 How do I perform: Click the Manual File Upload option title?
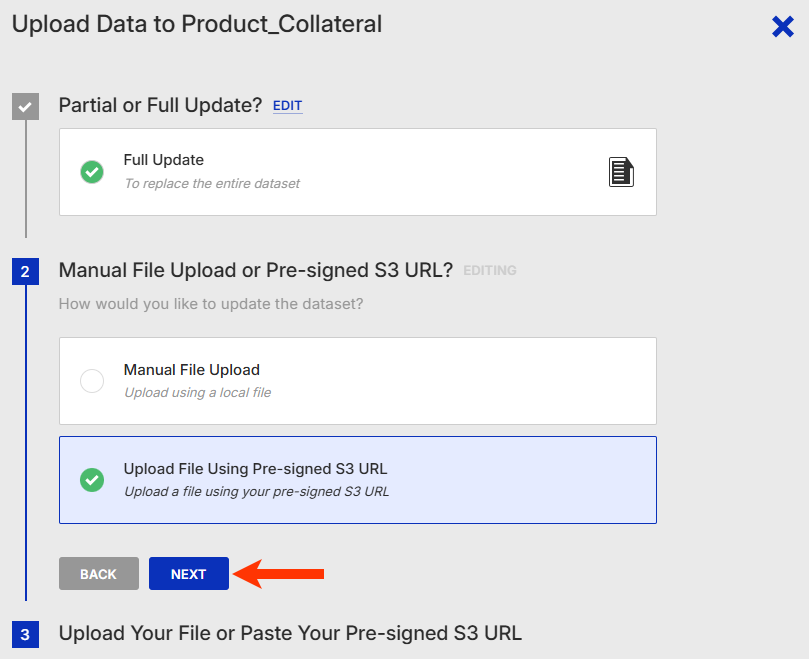191,370
